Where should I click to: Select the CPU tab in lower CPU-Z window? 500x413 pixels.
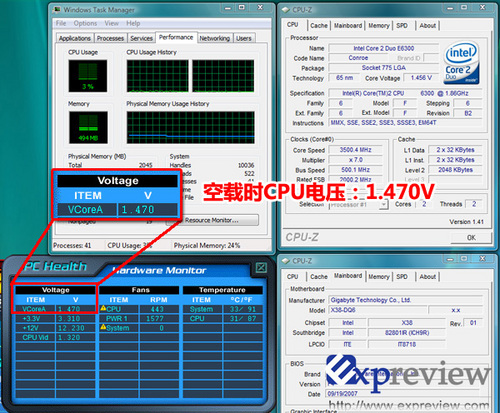(292, 277)
